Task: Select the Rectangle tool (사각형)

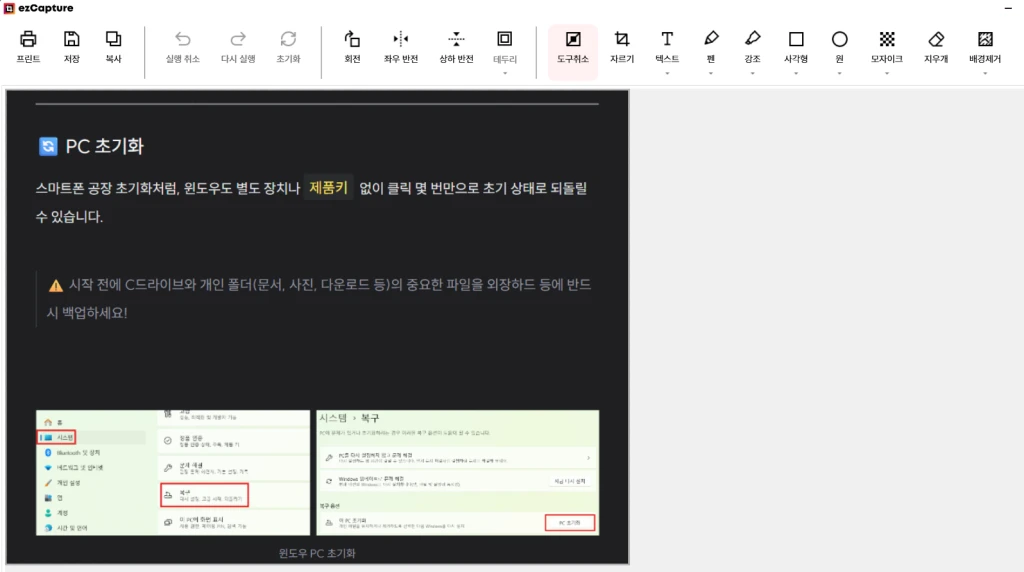Action: pyautogui.click(x=795, y=47)
